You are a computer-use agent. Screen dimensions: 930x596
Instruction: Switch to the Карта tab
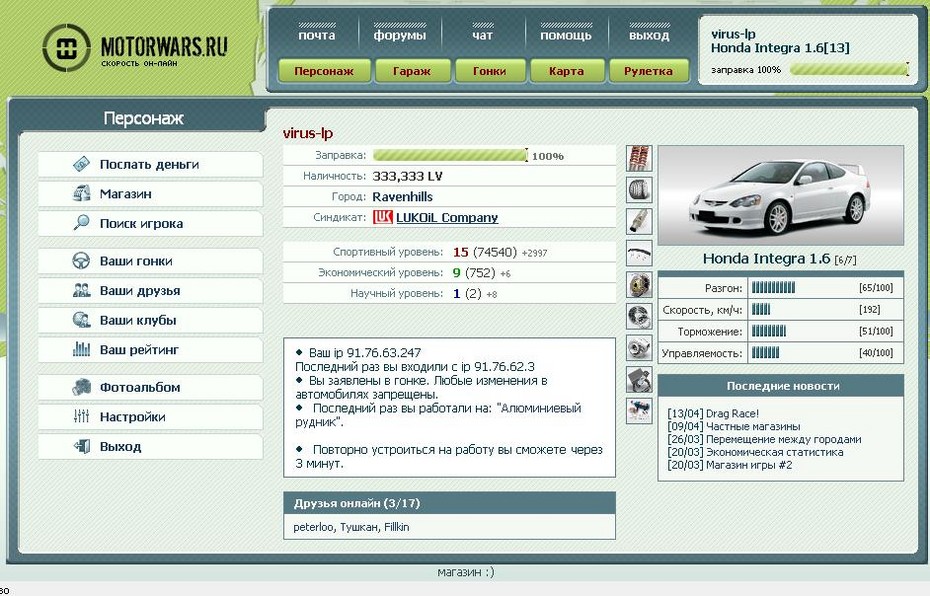pyautogui.click(x=566, y=71)
